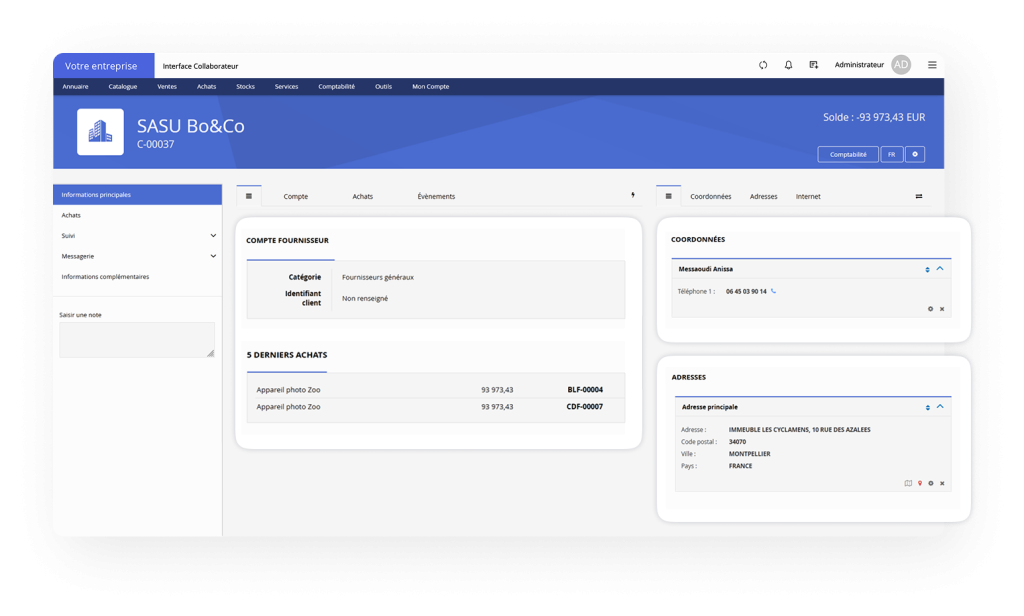1024x616 pixels.
Task: Open the map icon in Adresse principale
Action: tap(908, 483)
